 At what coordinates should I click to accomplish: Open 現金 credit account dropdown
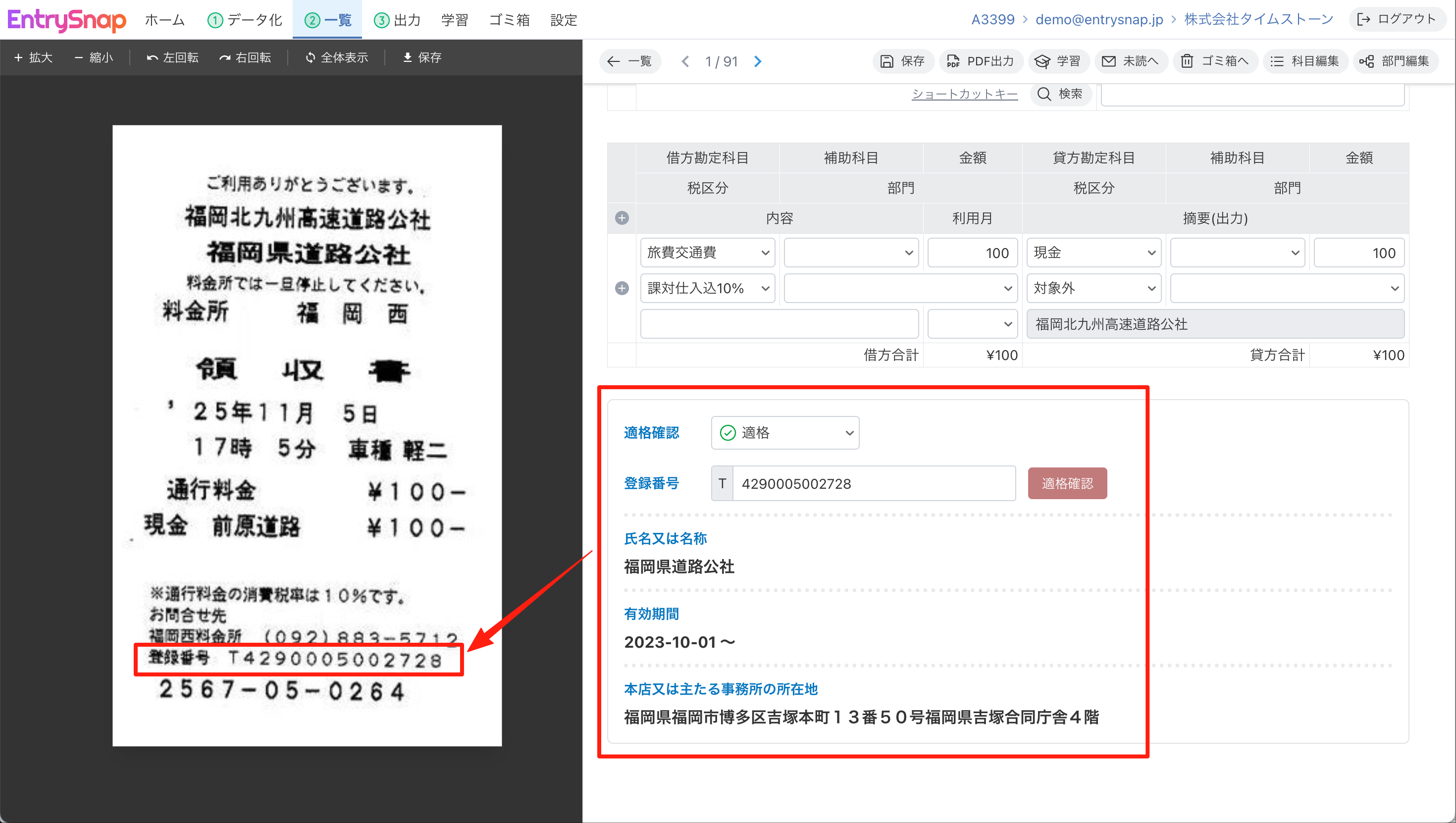pyautogui.click(x=1093, y=253)
